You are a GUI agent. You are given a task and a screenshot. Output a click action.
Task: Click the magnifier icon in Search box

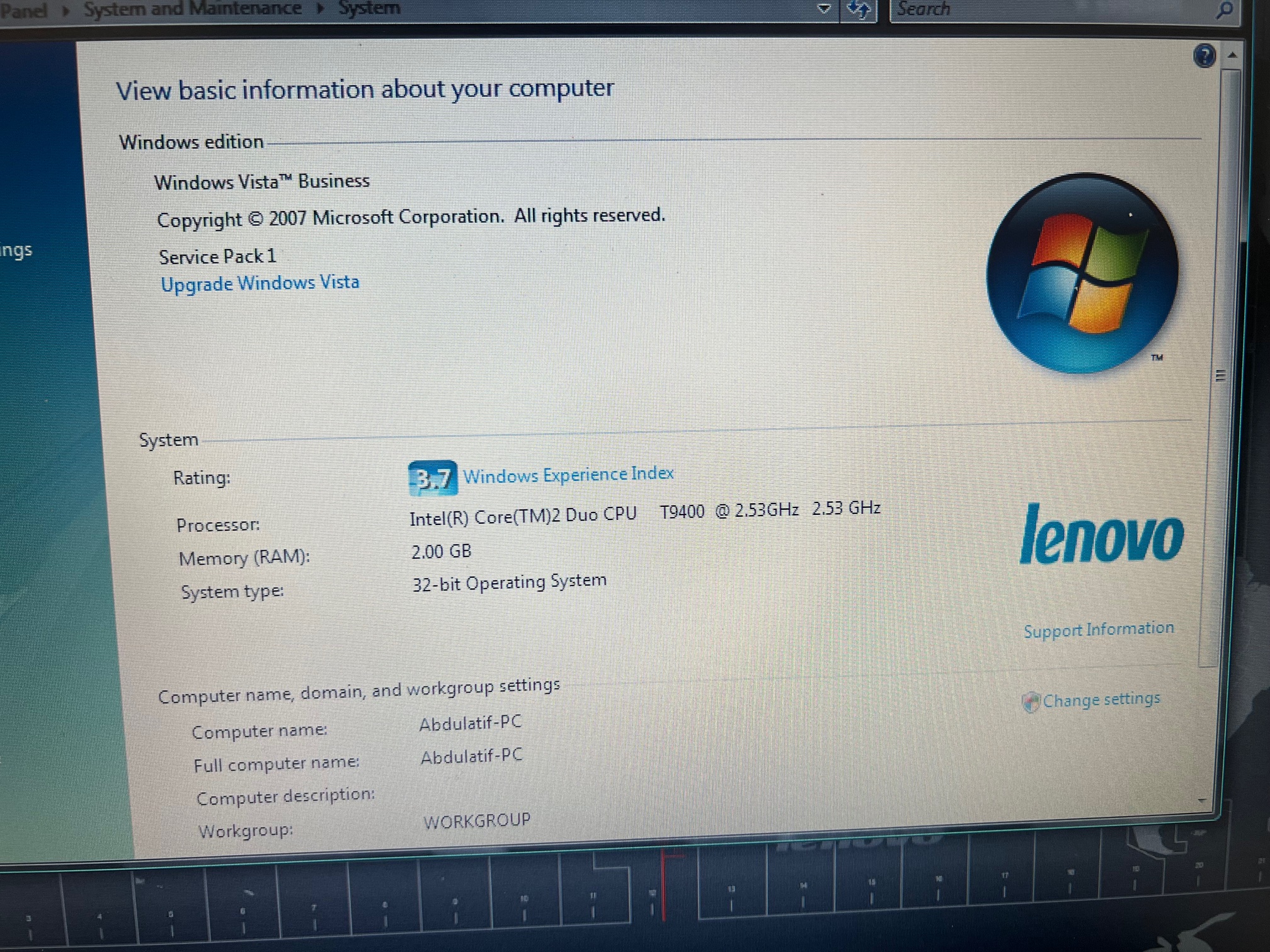[1224, 9]
